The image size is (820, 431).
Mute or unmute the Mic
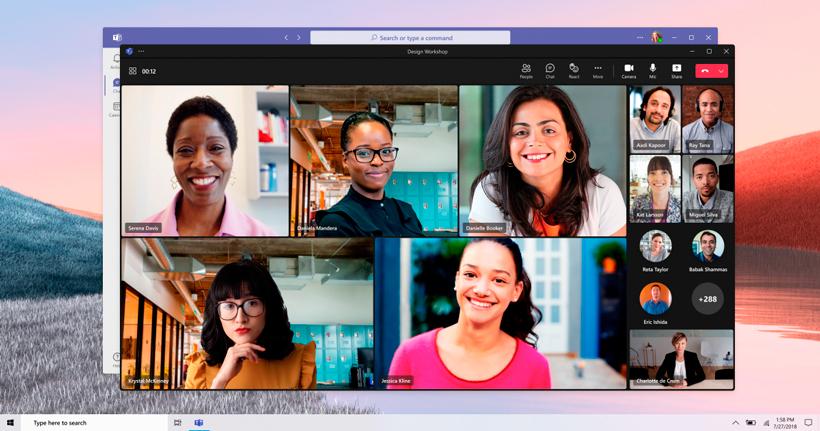[653, 70]
